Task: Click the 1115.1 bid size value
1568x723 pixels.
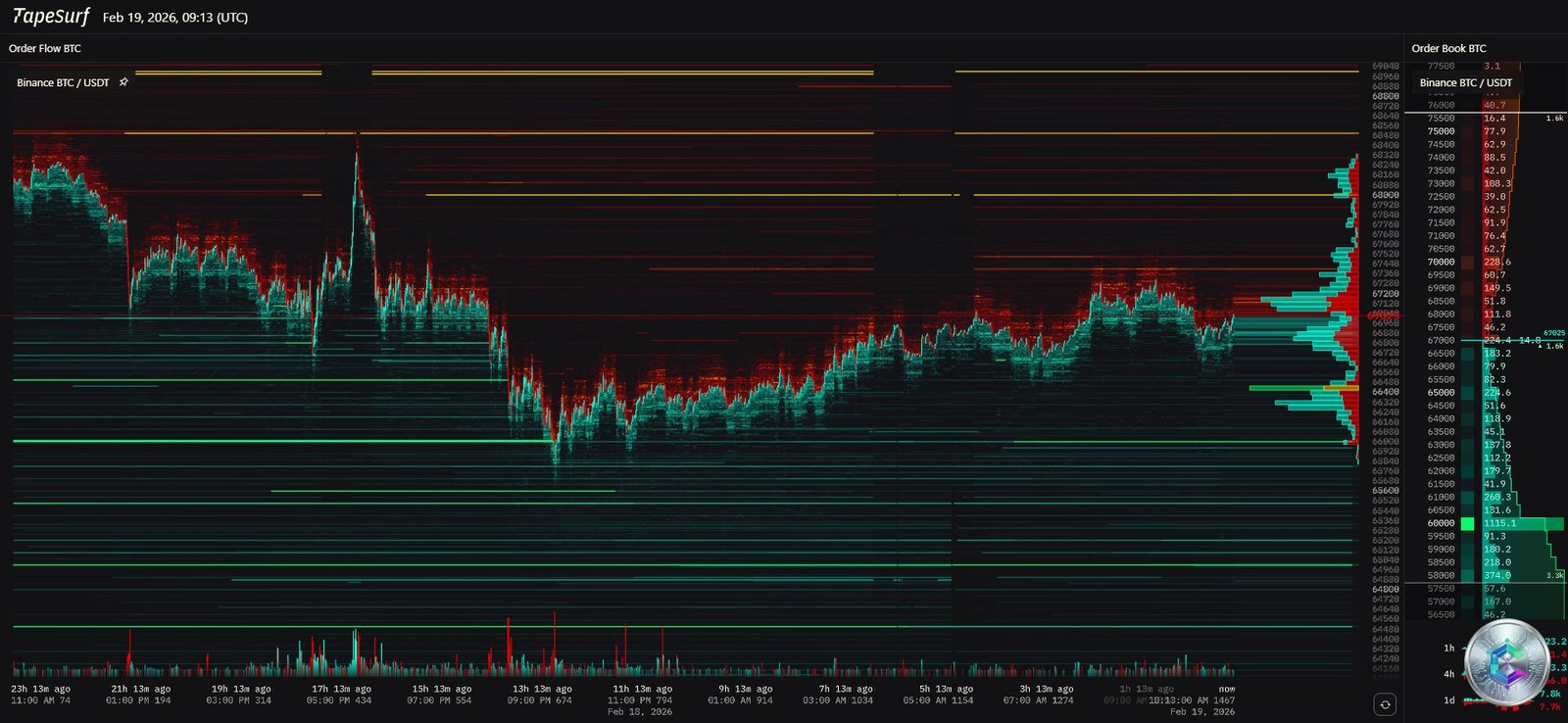Action: pyautogui.click(x=1499, y=523)
